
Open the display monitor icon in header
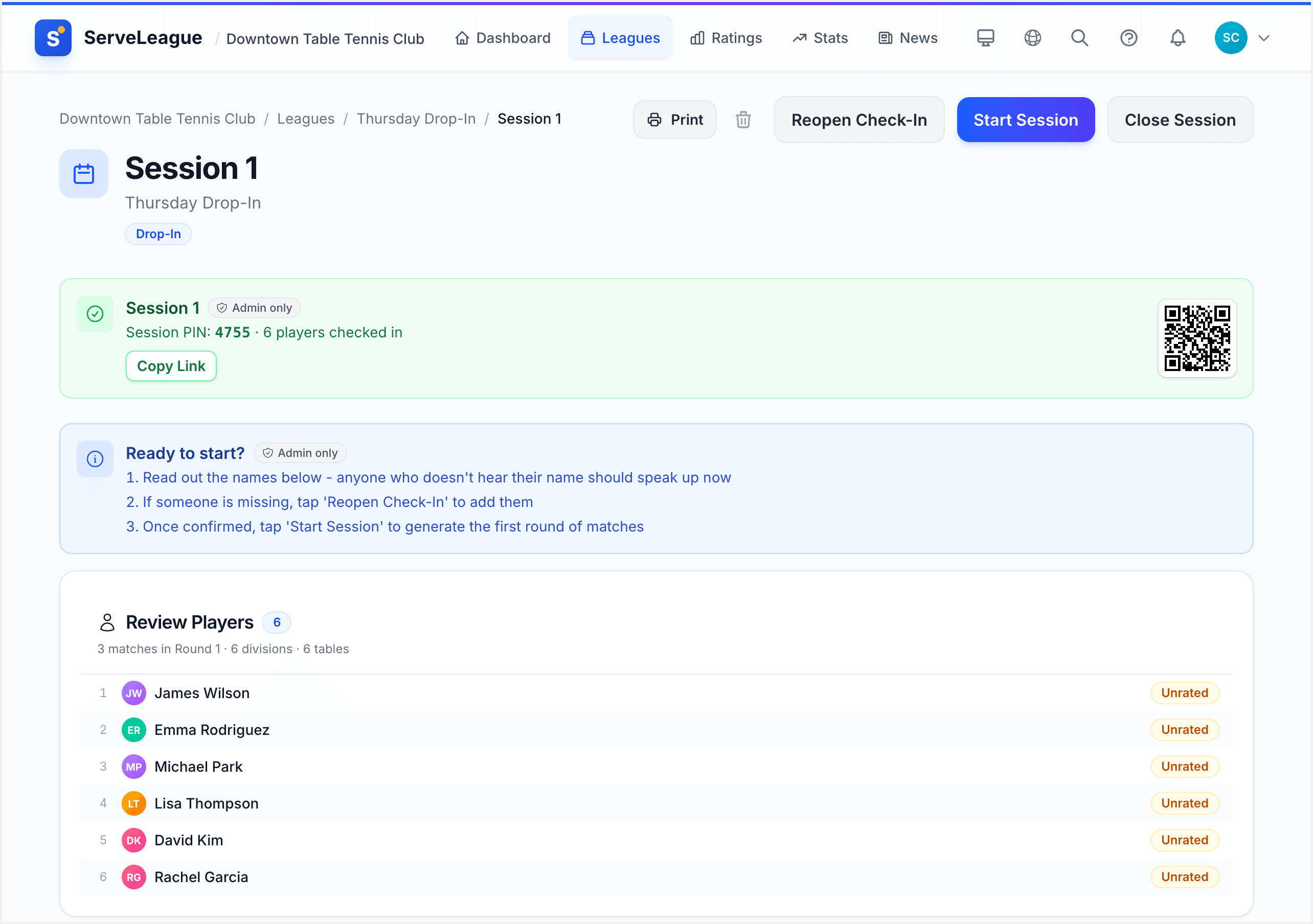pos(985,38)
